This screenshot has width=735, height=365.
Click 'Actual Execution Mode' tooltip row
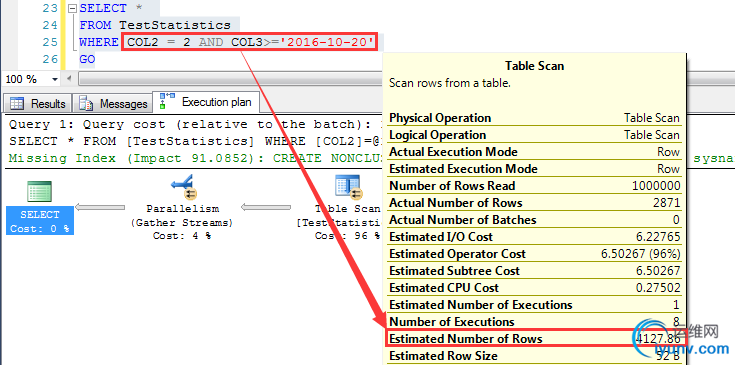point(534,152)
